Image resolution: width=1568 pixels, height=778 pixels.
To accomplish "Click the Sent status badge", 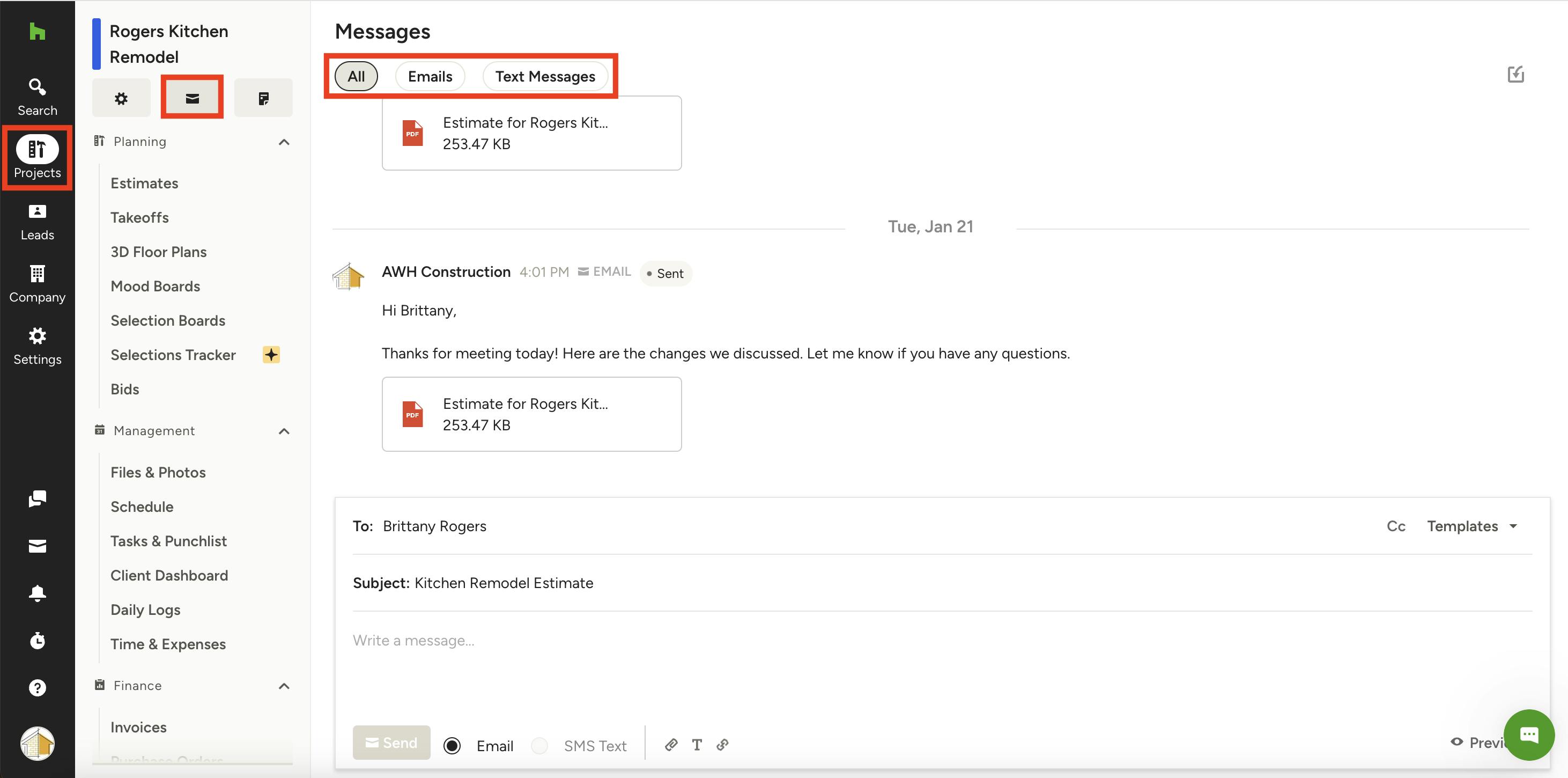I will point(666,274).
